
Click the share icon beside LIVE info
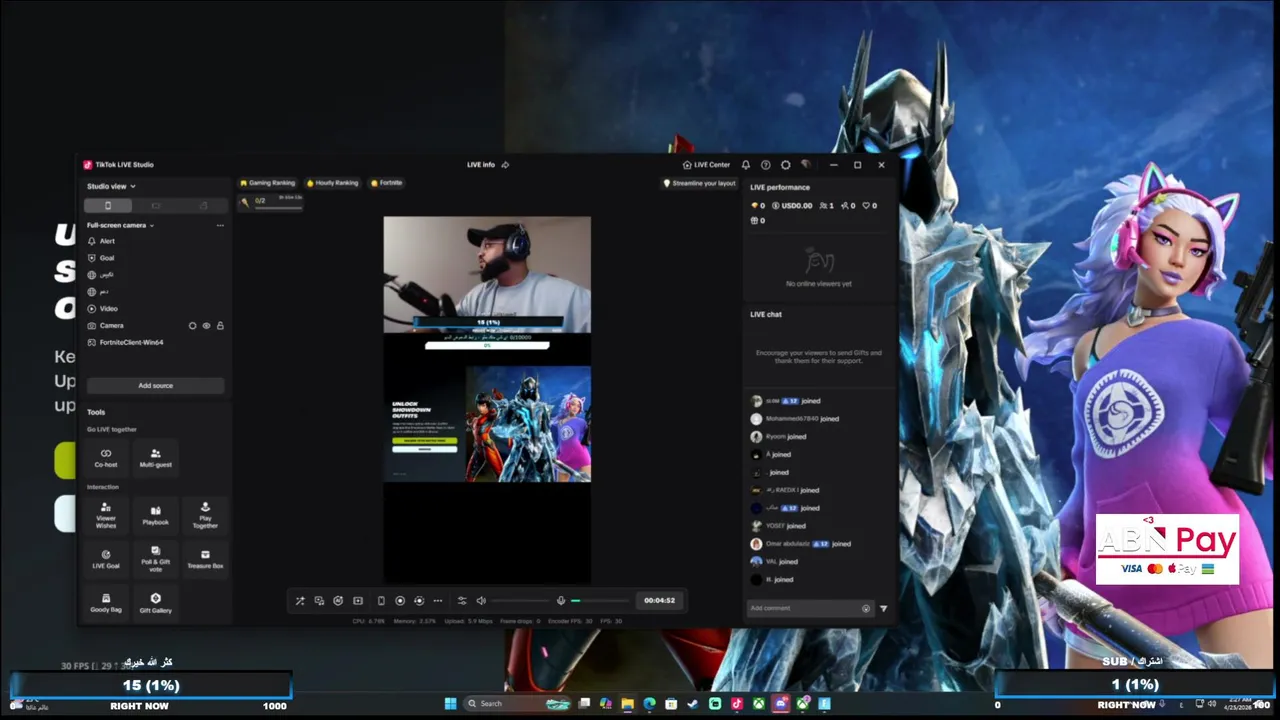click(505, 165)
